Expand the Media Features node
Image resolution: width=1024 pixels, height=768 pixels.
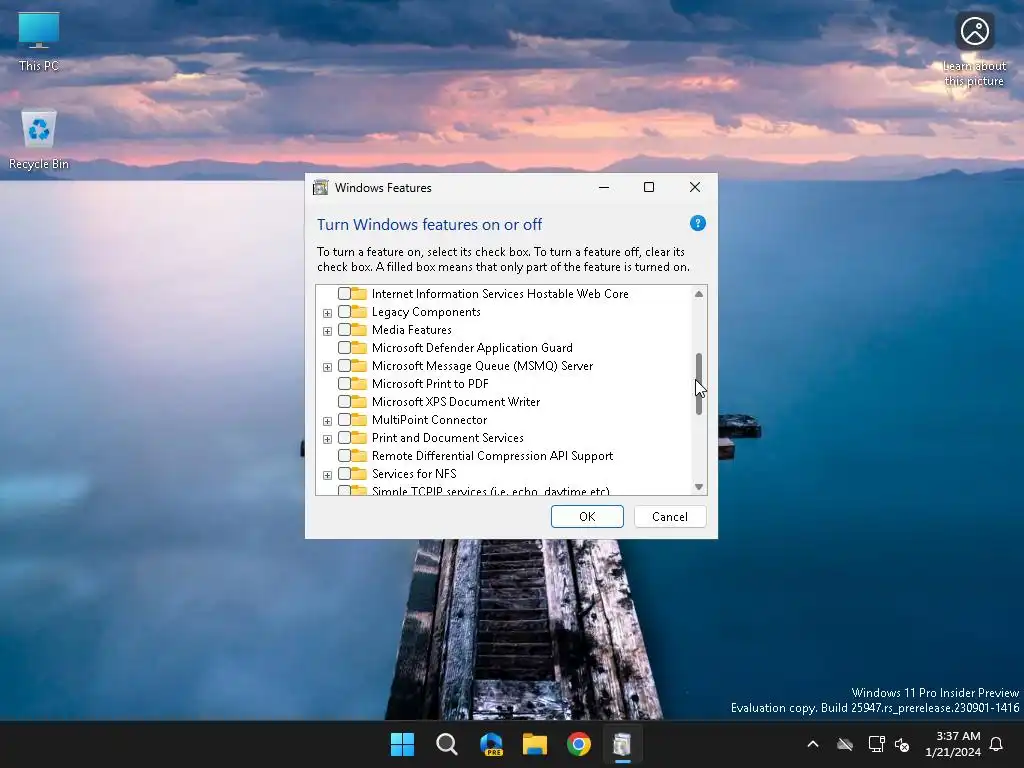coord(327,331)
